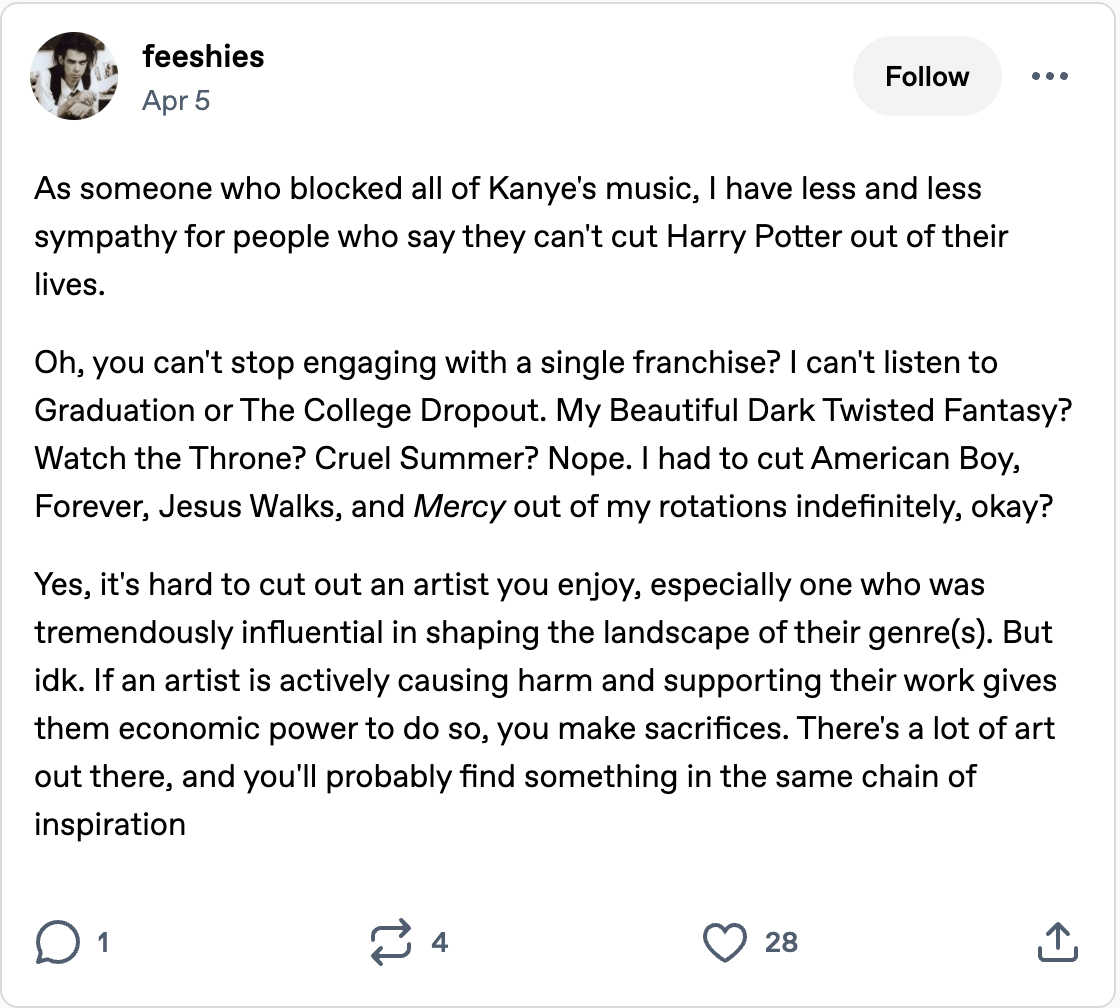This screenshot has height=1008, width=1120.
Task: Share the post via upload arrow icon
Action: pos(1055,942)
